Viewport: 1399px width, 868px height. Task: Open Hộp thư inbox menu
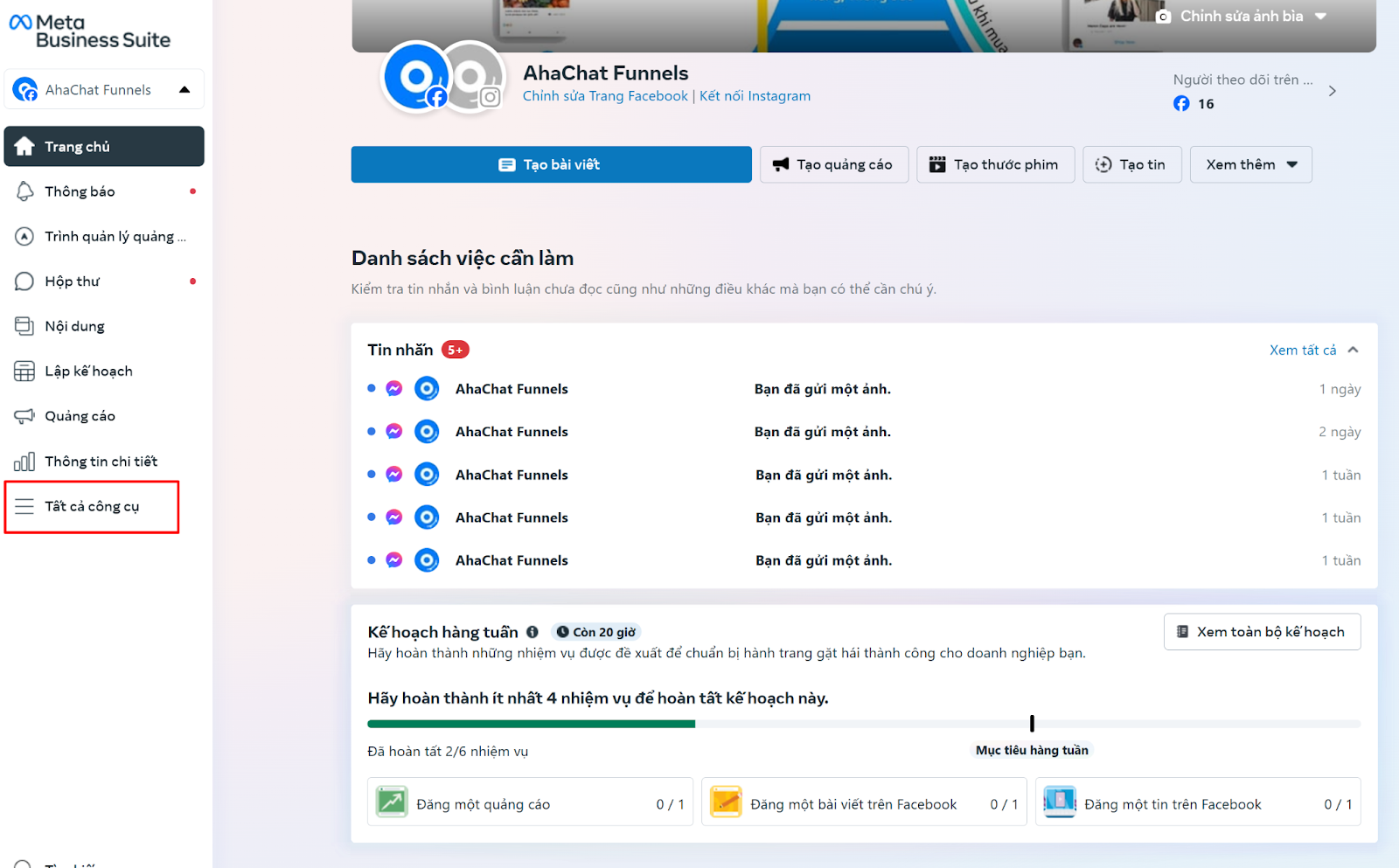click(104, 281)
